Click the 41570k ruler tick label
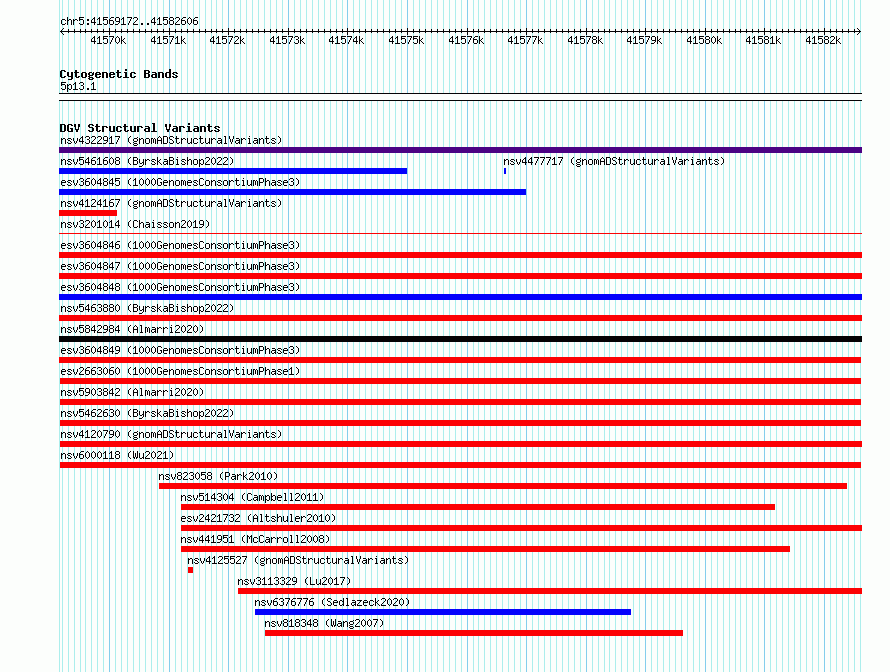The height and width of the screenshot is (672, 890). click(108, 40)
